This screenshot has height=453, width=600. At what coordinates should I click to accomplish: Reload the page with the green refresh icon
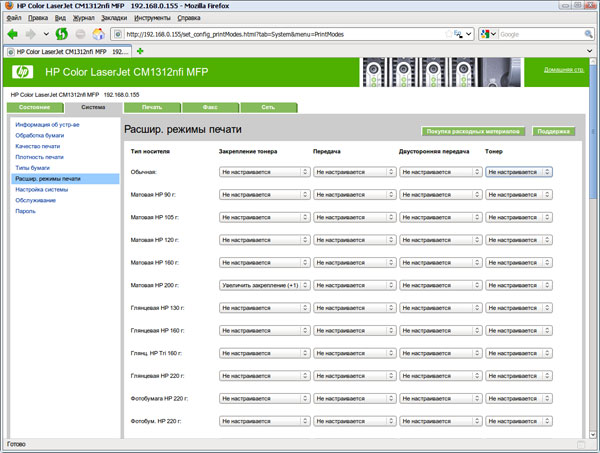coord(62,34)
